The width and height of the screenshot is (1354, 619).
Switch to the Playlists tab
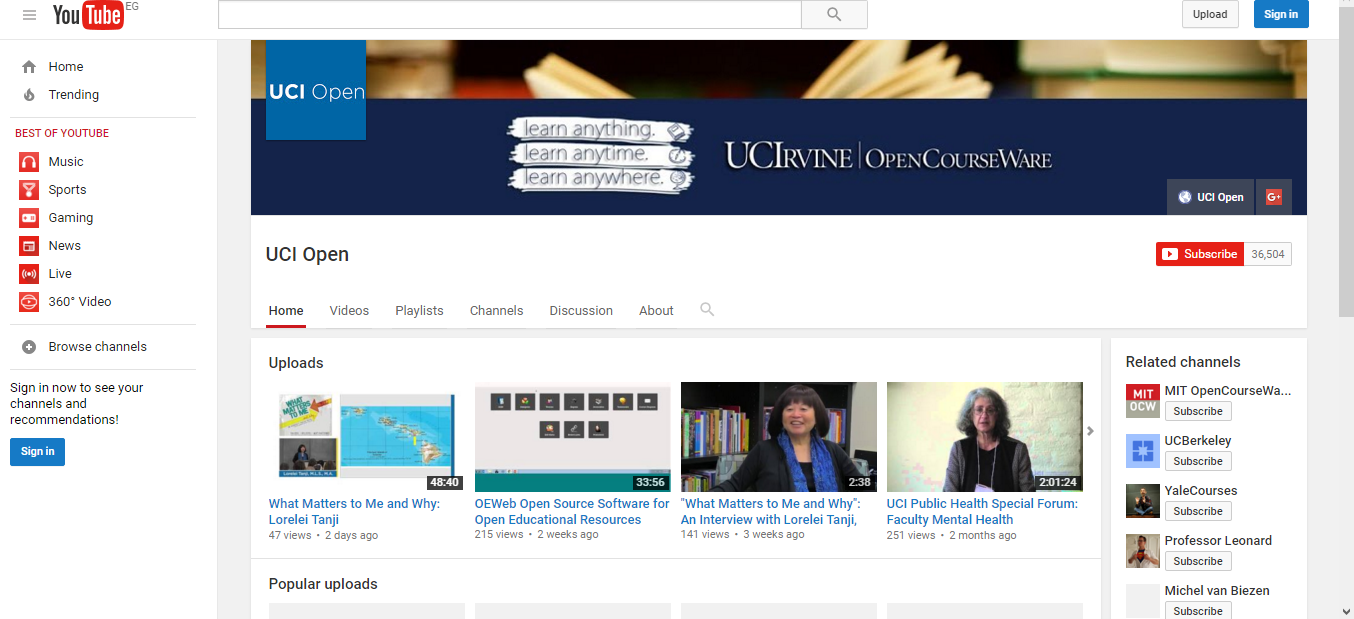click(x=419, y=311)
